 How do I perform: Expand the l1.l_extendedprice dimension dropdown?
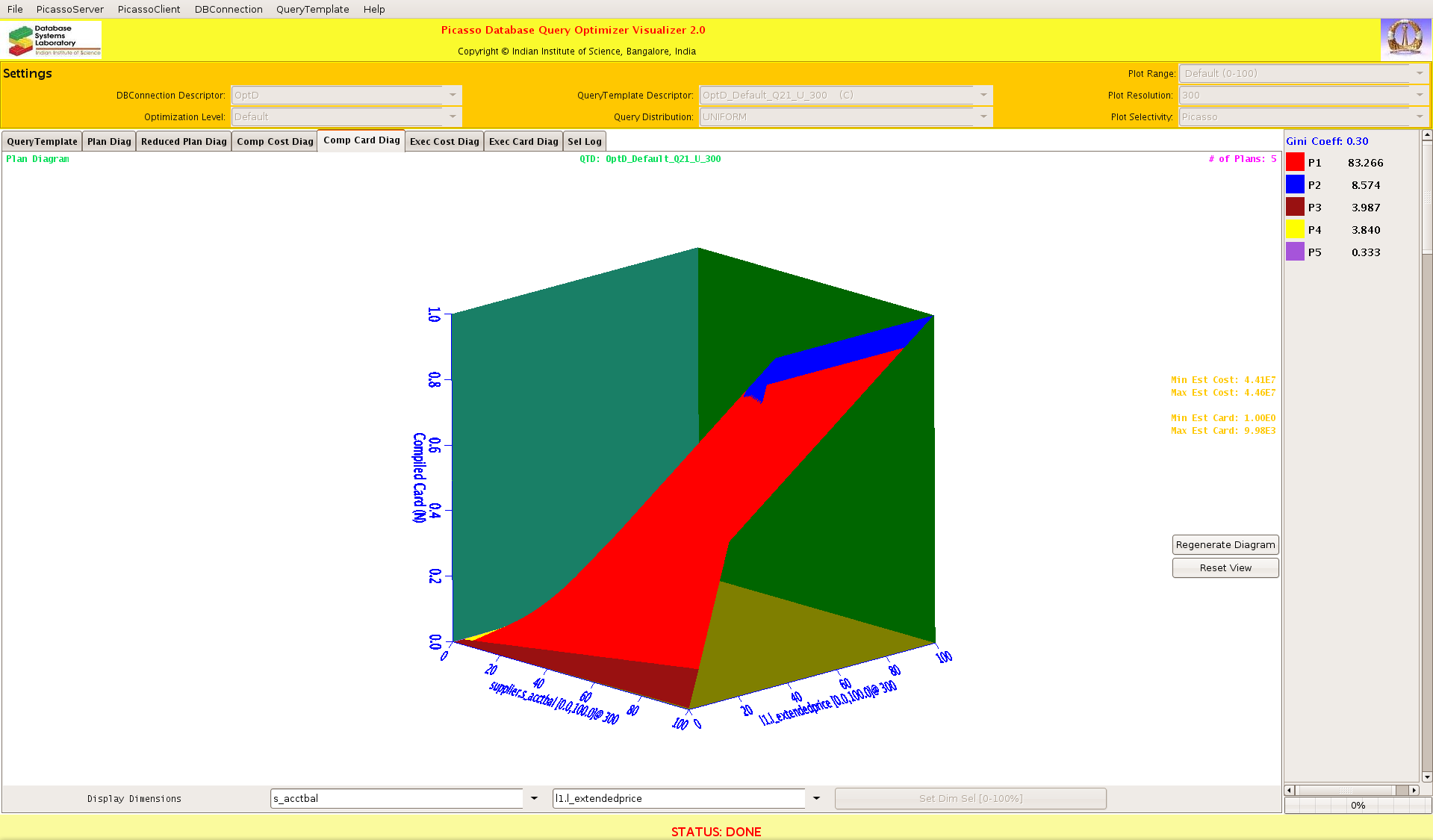pyautogui.click(x=816, y=799)
